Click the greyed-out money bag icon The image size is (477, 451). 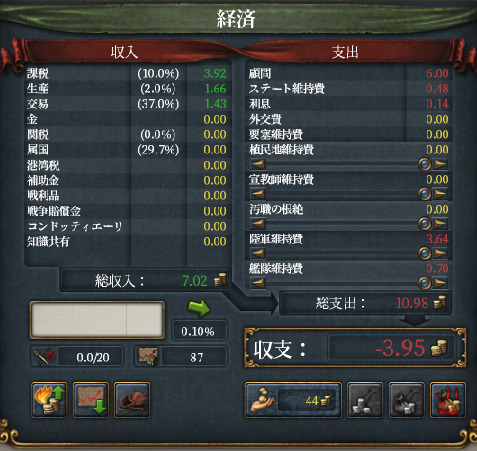tap(406, 400)
